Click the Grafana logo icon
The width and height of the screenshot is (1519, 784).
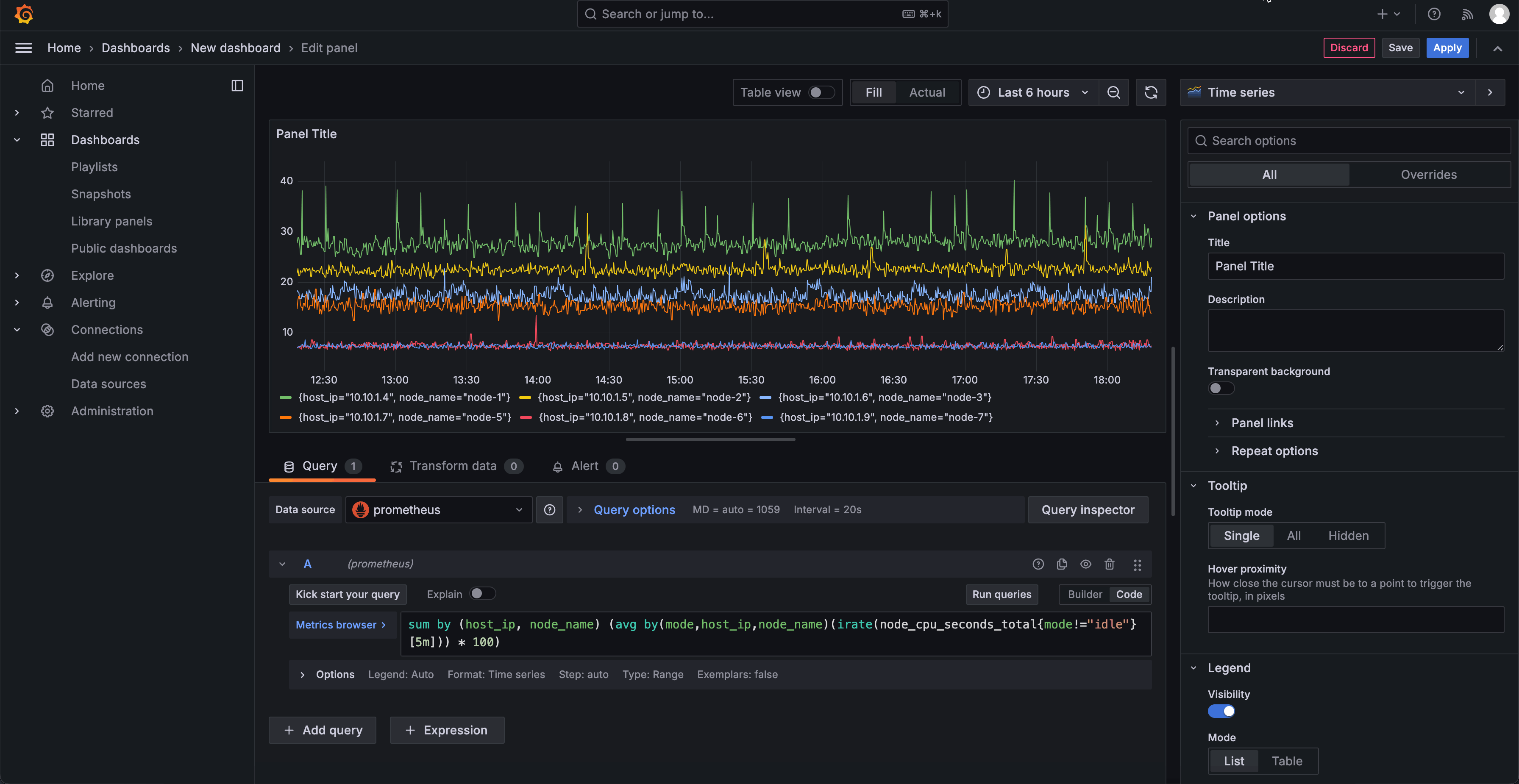coord(24,14)
